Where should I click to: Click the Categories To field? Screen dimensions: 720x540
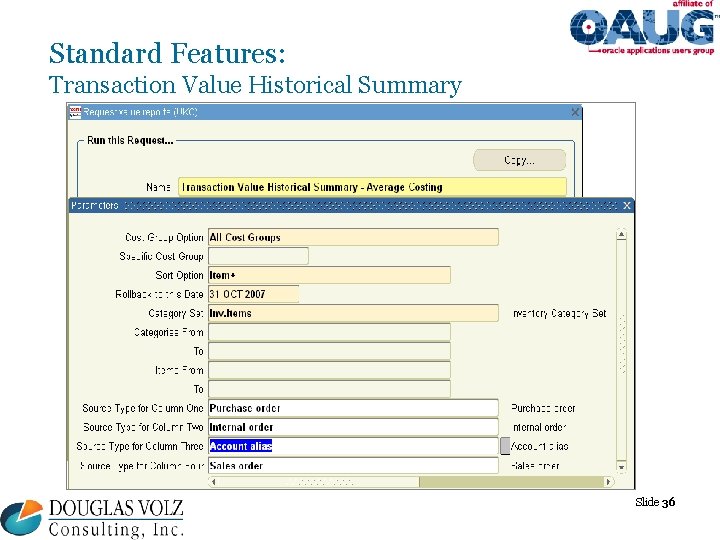click(329, 351)
